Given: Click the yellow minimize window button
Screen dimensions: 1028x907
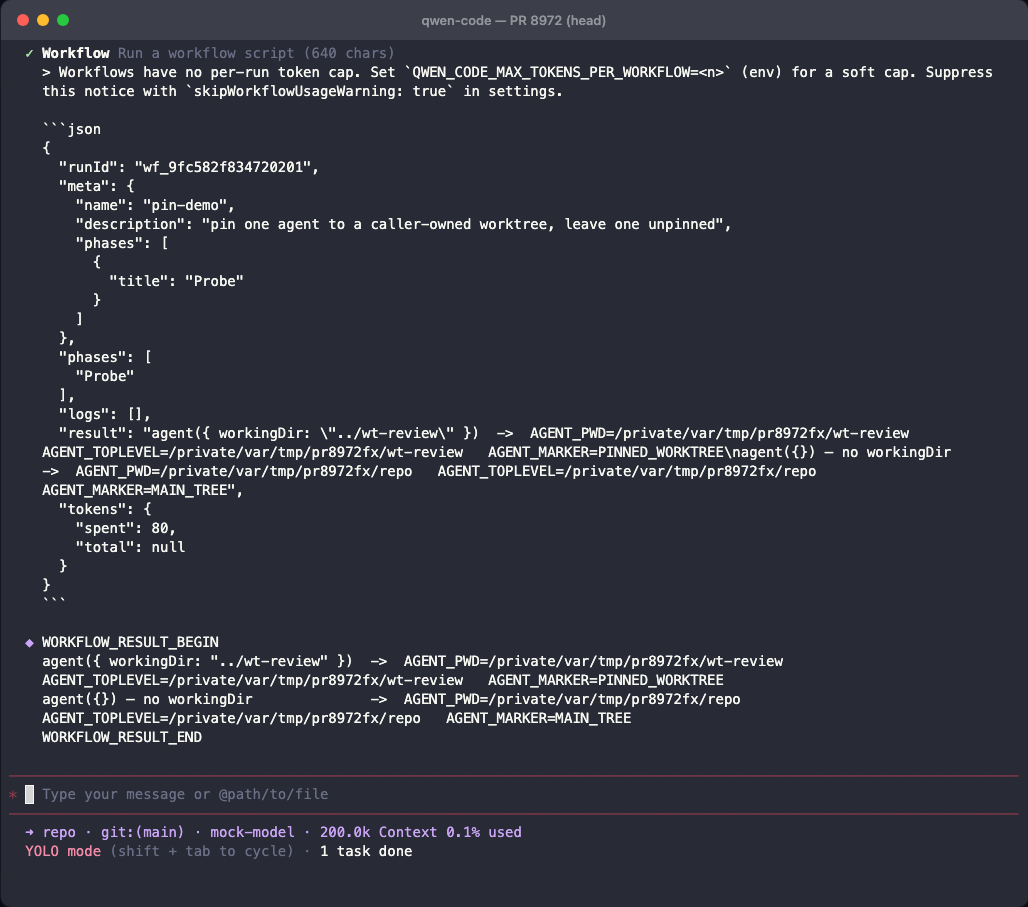Looking at the screenshot, I should click(x=43, y=20).
